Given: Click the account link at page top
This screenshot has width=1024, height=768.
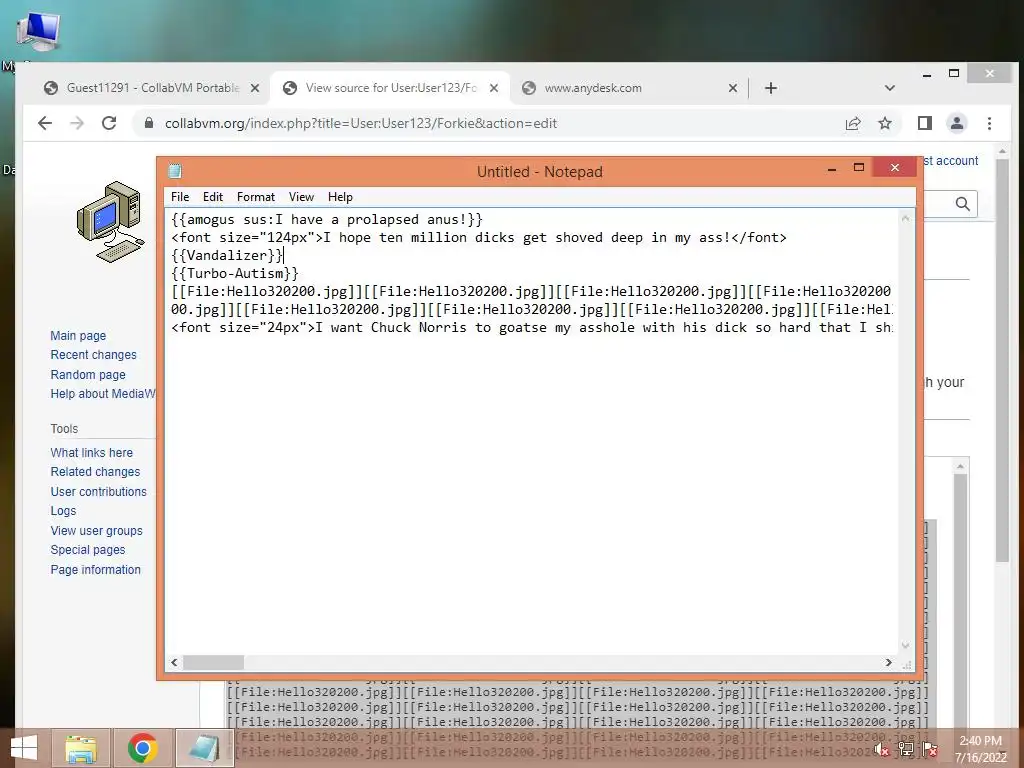Looking at the screenshot, I should tap(950, 161).
